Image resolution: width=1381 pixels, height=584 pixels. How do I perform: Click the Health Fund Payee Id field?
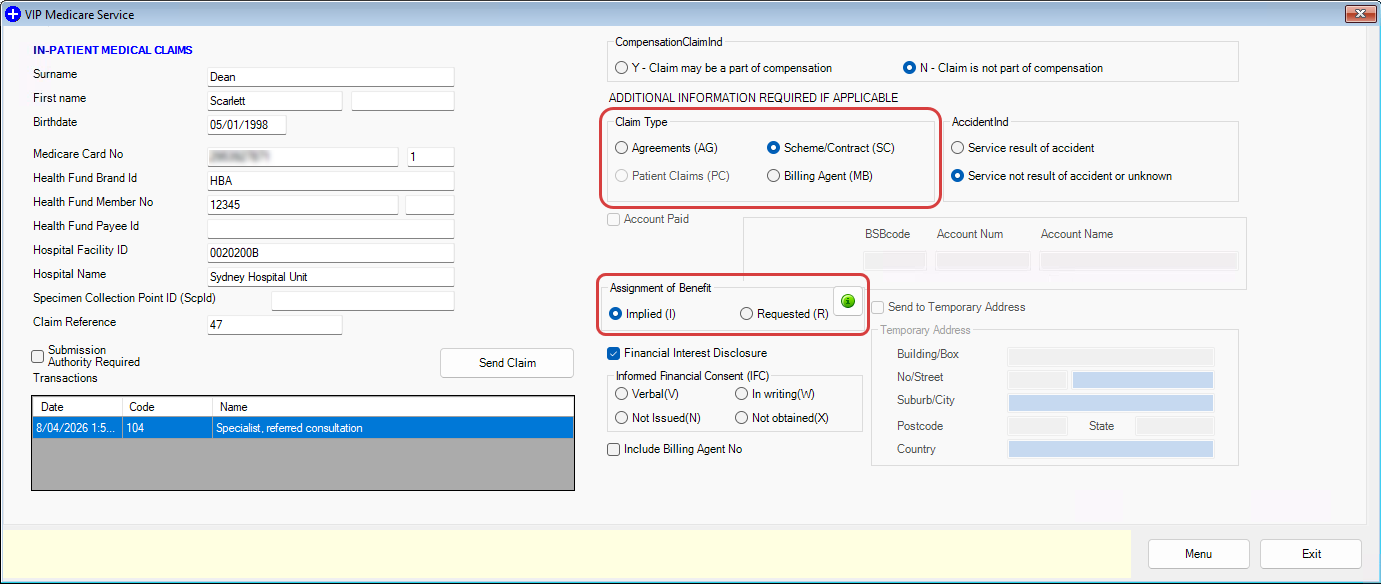coord(329,229)
